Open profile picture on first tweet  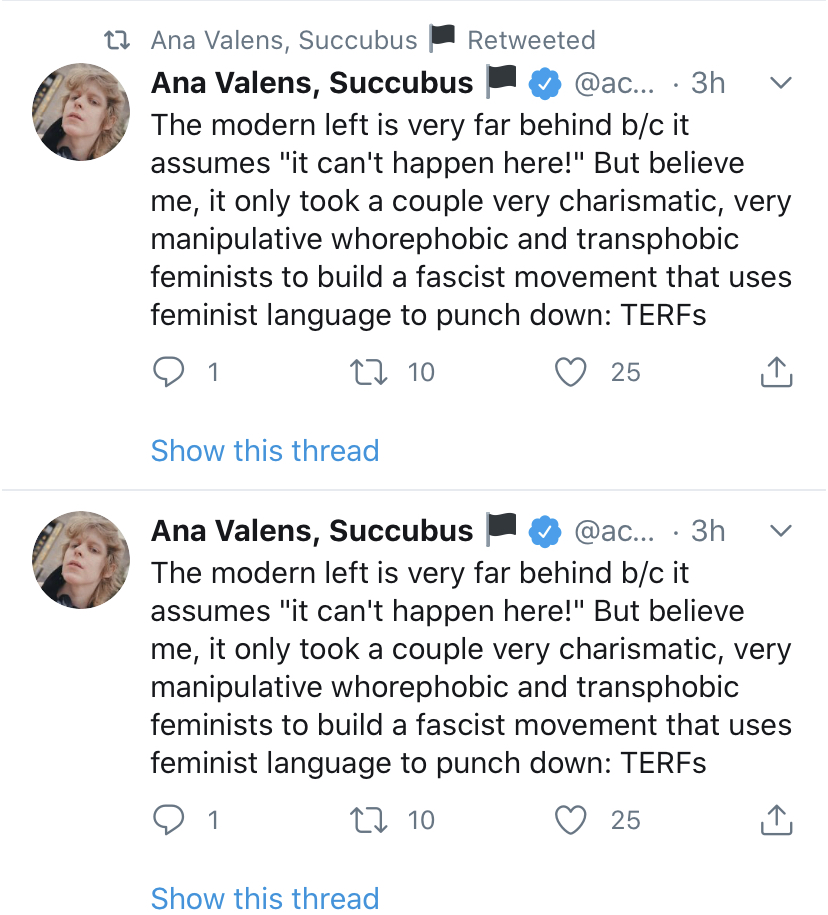pyautogui.click(x=82, y=112)
